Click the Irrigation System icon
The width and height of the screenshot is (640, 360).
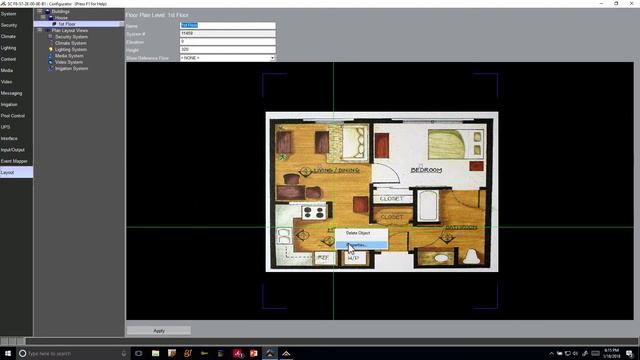pyautogui.click(x=51, y=69)
